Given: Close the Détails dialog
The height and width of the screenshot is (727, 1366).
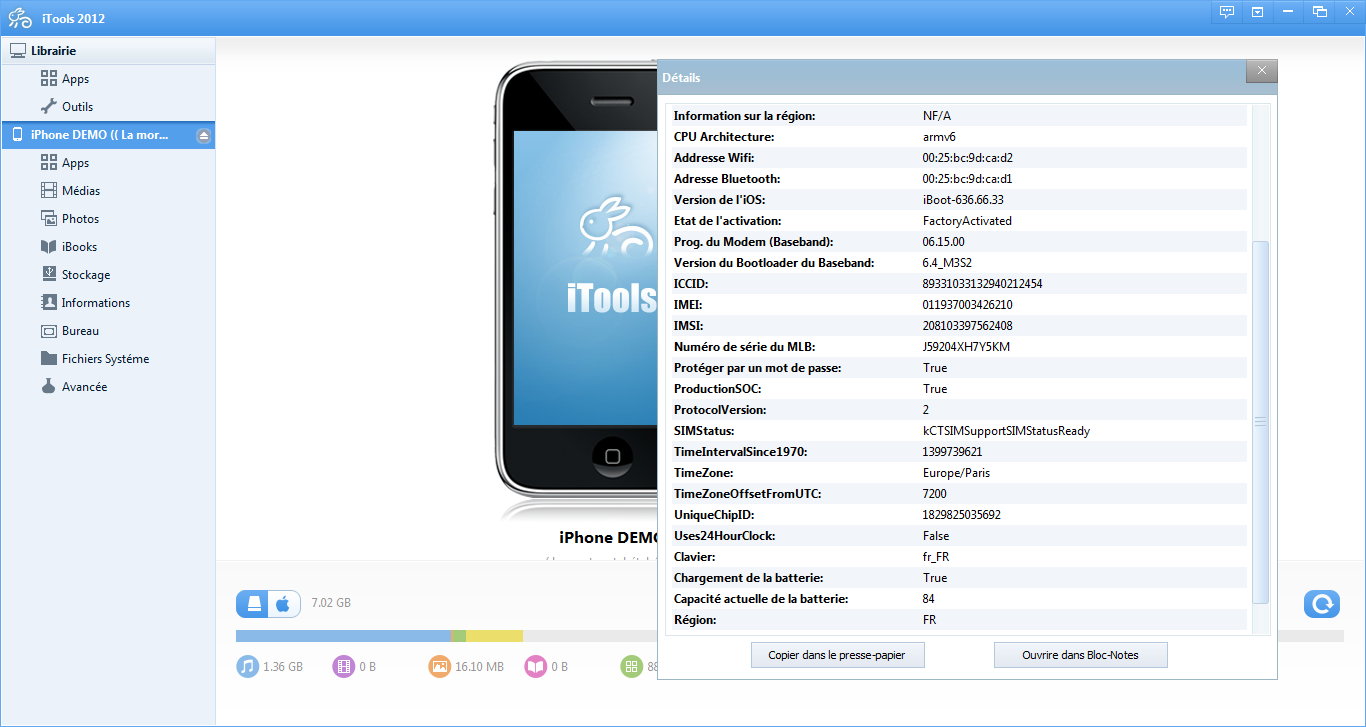Looking at the screenshot, I should pos(1261,71).
